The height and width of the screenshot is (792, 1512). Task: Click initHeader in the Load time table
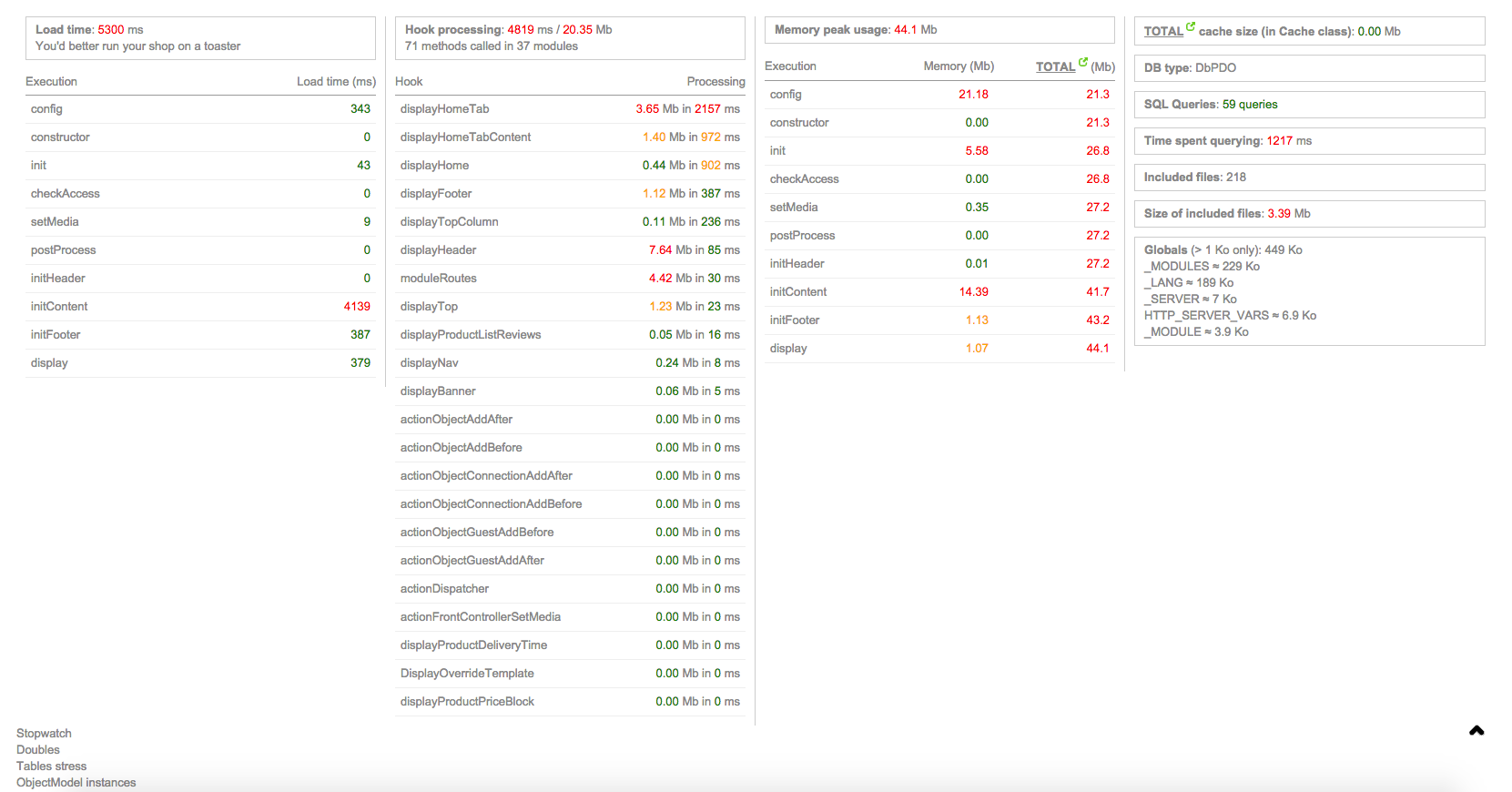coord(58,279)
